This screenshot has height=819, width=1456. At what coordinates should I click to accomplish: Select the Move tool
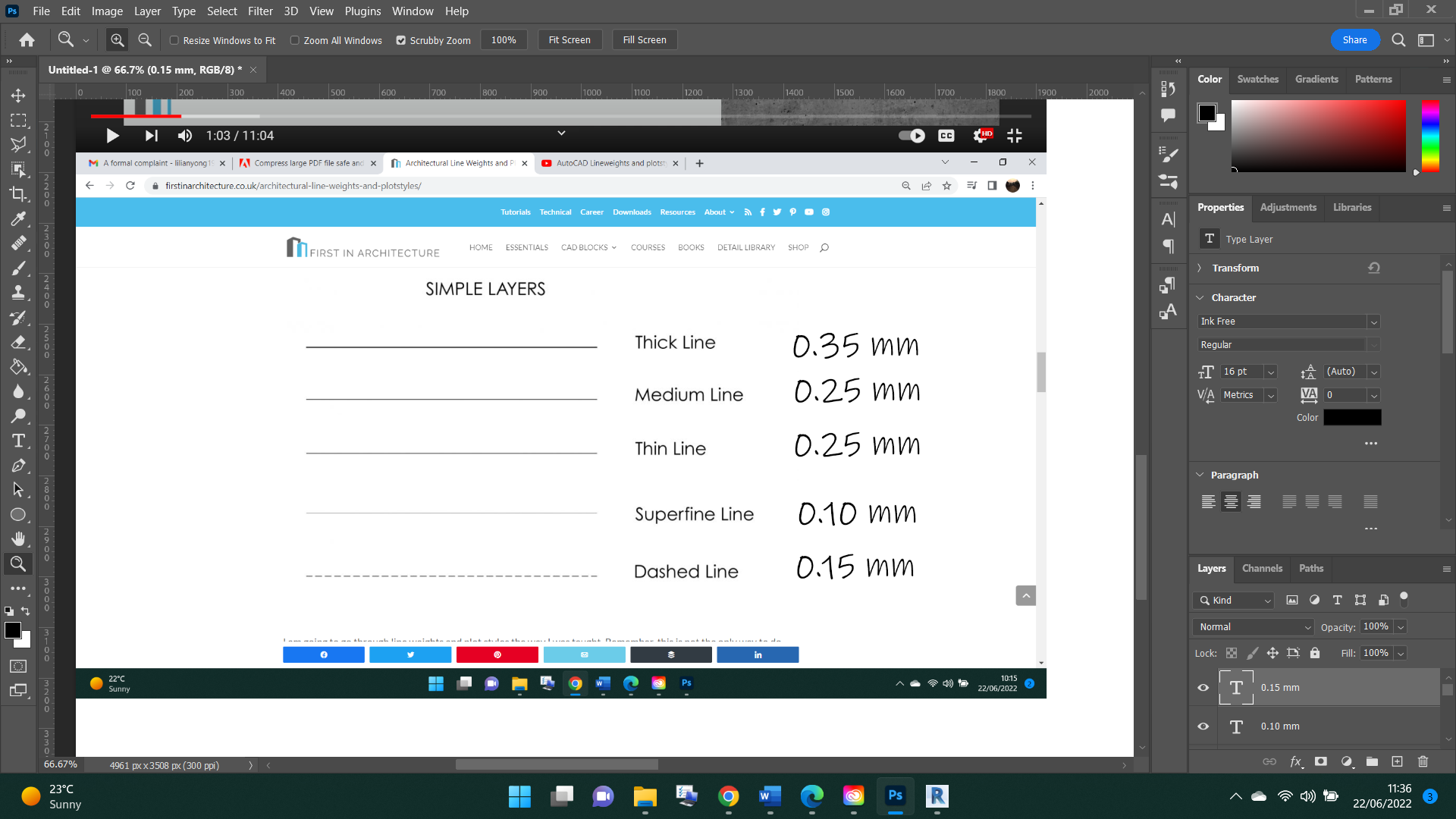pyautogui.click(x=18, y=96)
